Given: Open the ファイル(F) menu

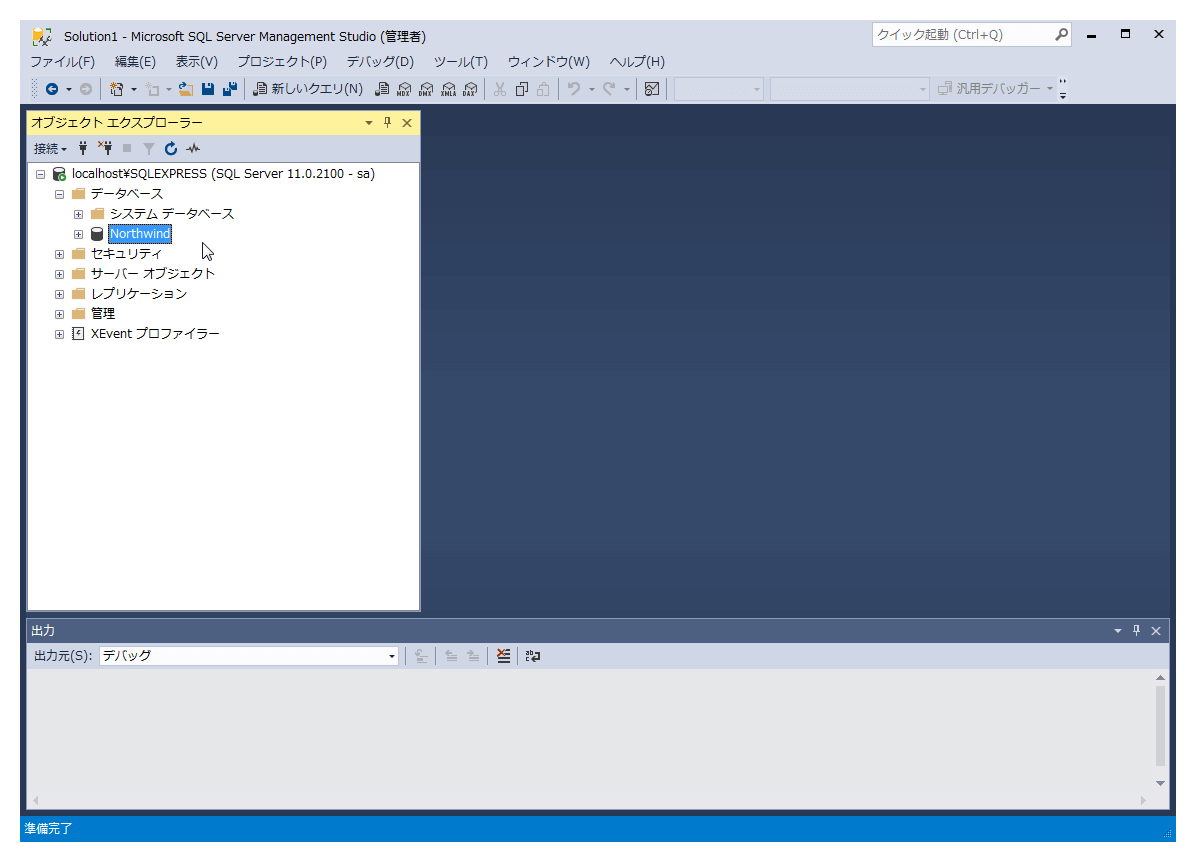Looking at the screenshot, I should click(62, 62).
